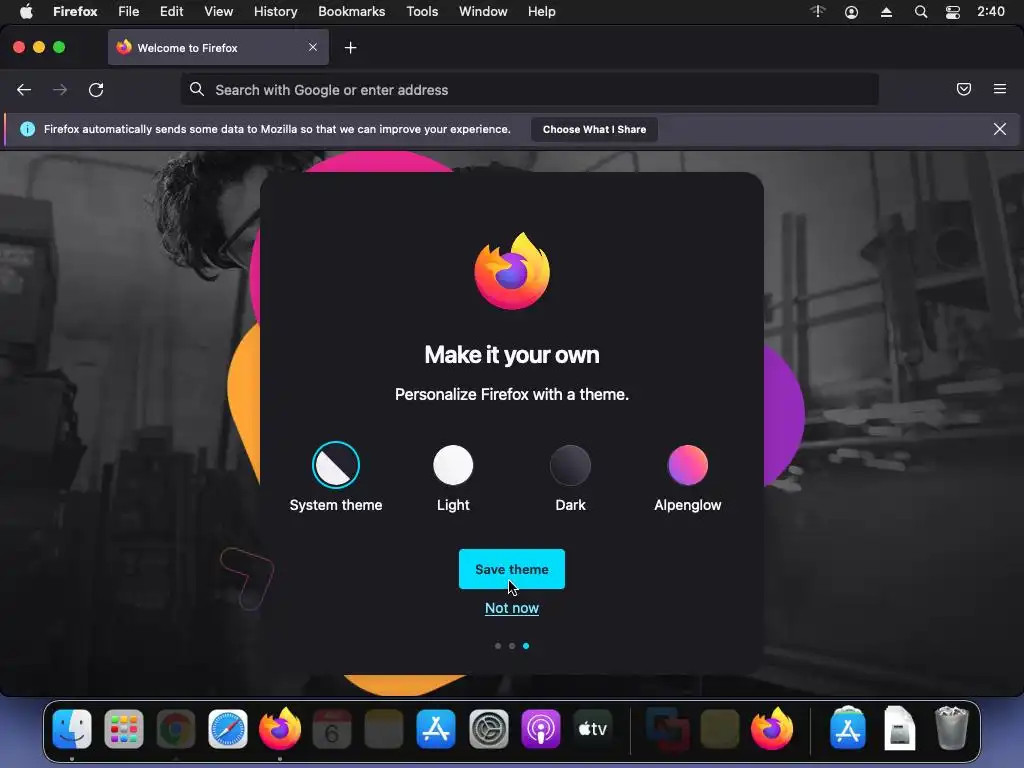Click the Save theme button
1024x768 pixels.
pos(512,569)
